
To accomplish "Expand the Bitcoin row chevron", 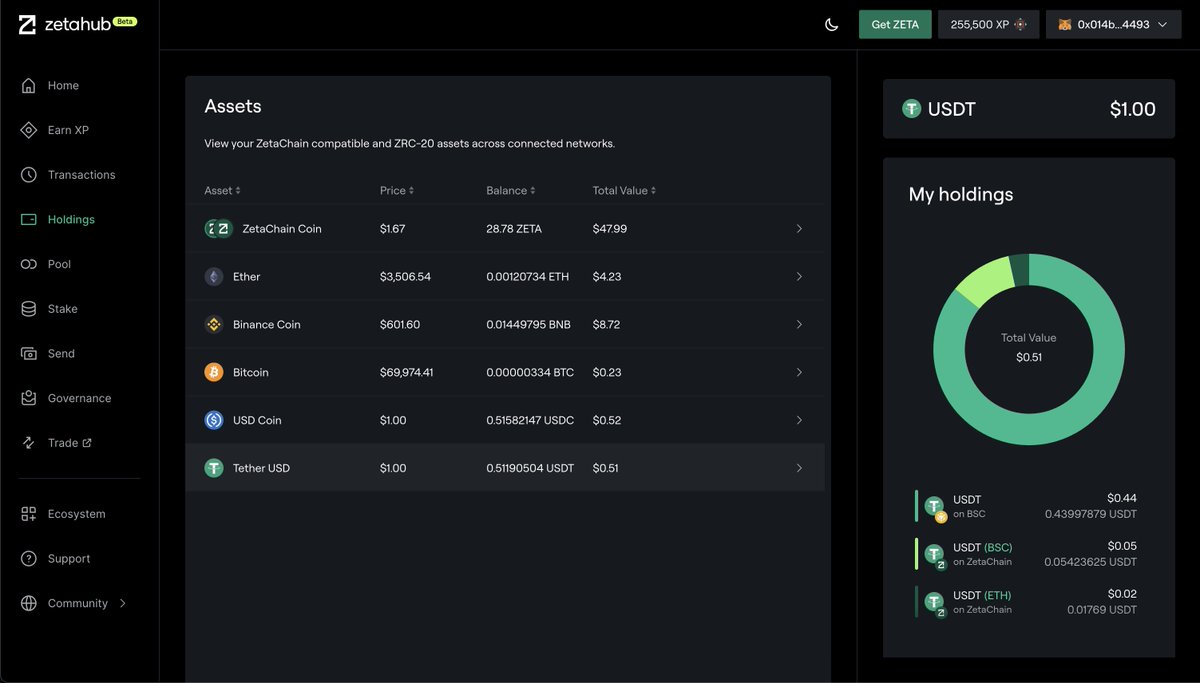I will coord(799,373).
